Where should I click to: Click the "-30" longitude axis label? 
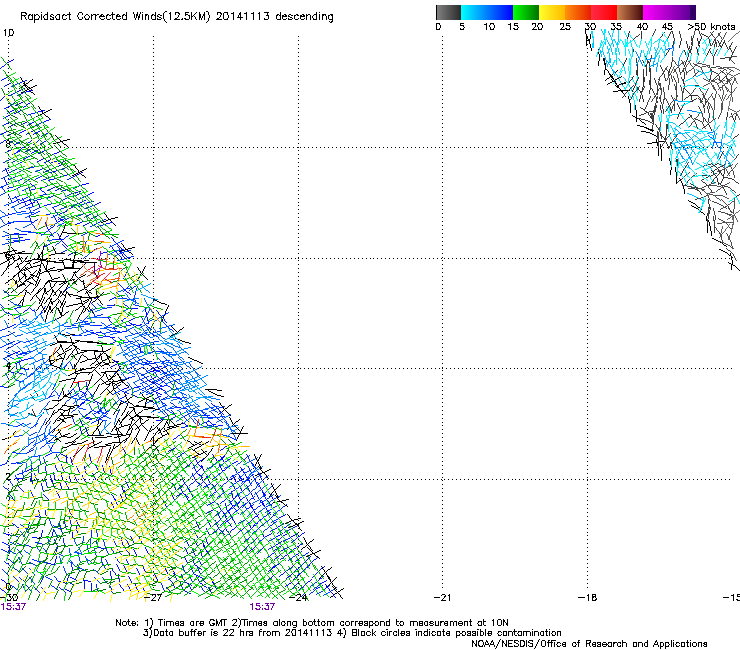9,598
